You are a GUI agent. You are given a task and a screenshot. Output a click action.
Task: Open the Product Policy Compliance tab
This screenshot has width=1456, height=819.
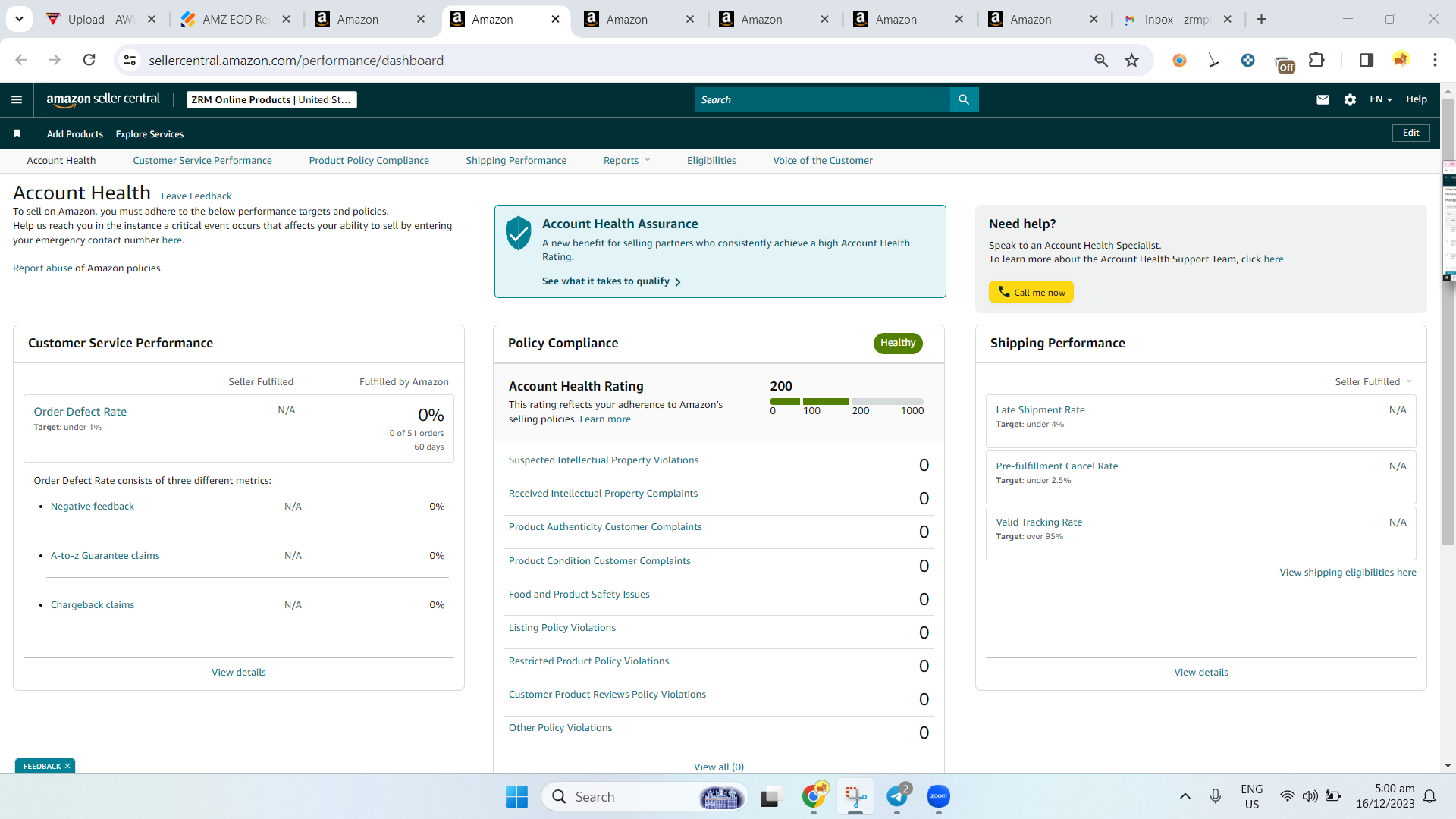tap(369, 160)
